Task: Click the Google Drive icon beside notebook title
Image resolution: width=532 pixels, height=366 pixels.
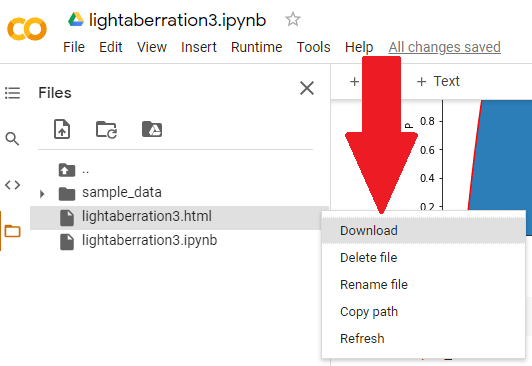Action: click(76, 19)
